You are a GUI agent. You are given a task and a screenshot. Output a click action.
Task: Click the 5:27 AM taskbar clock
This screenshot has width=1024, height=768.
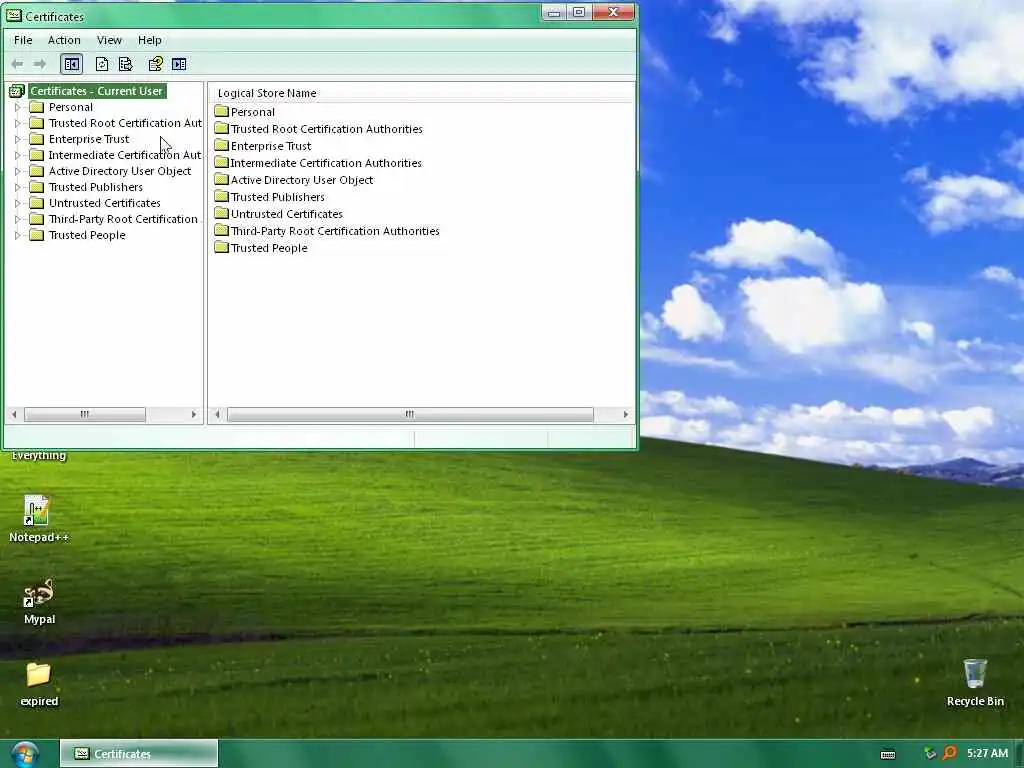pos(987,753)
